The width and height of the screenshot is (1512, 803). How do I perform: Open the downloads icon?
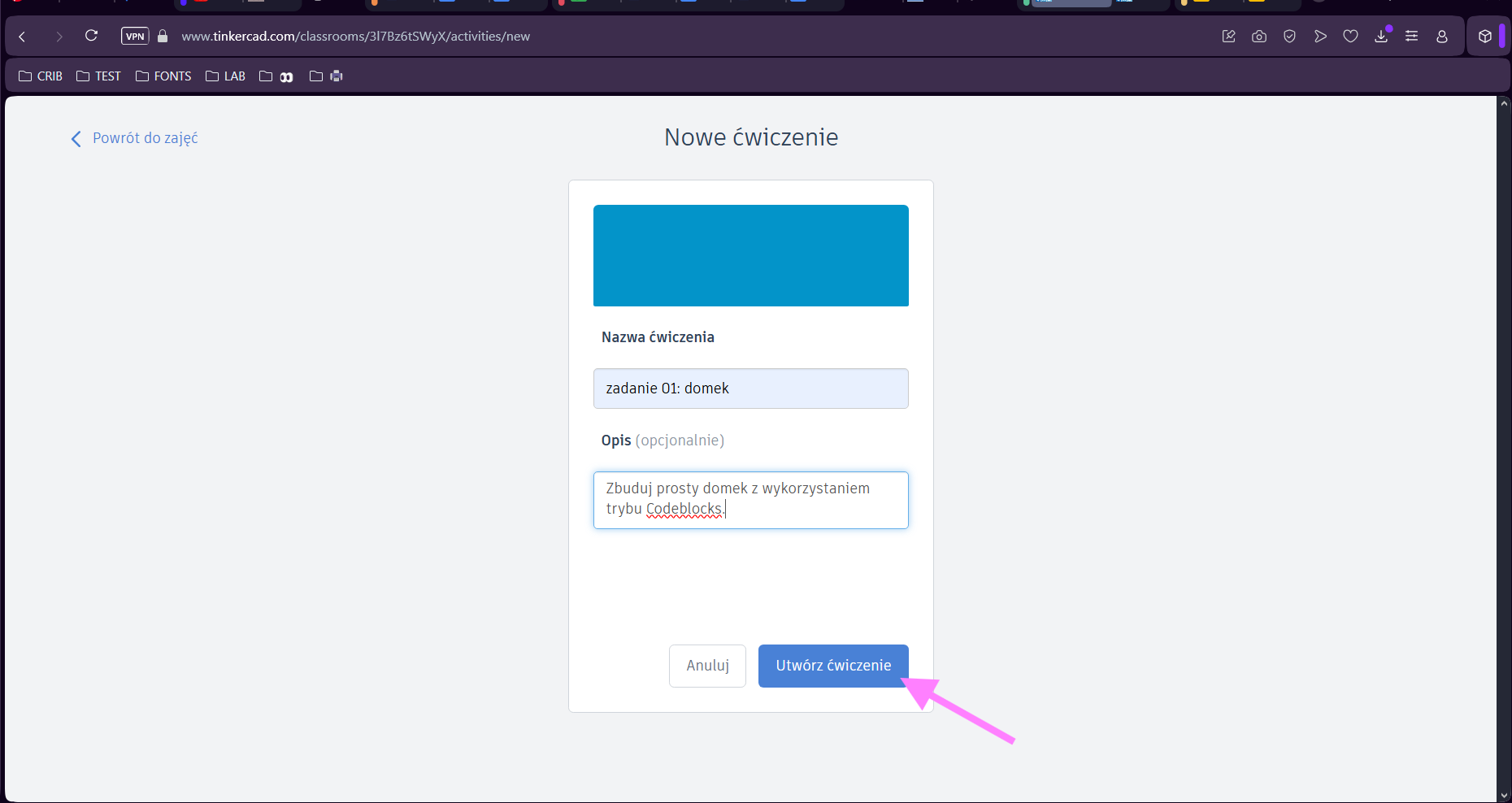point(1381,37)
